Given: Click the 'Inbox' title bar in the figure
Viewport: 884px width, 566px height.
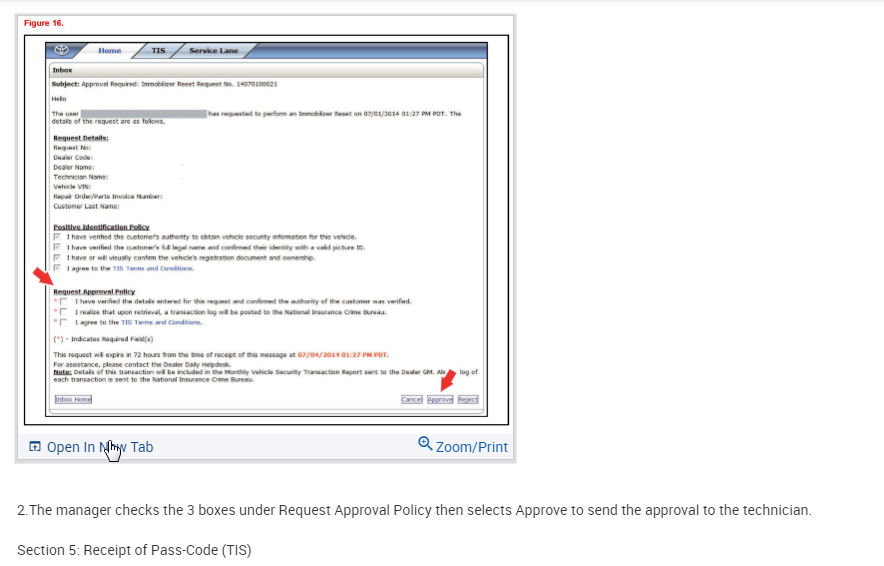Looking at the screenshot, I should (267, 70).
